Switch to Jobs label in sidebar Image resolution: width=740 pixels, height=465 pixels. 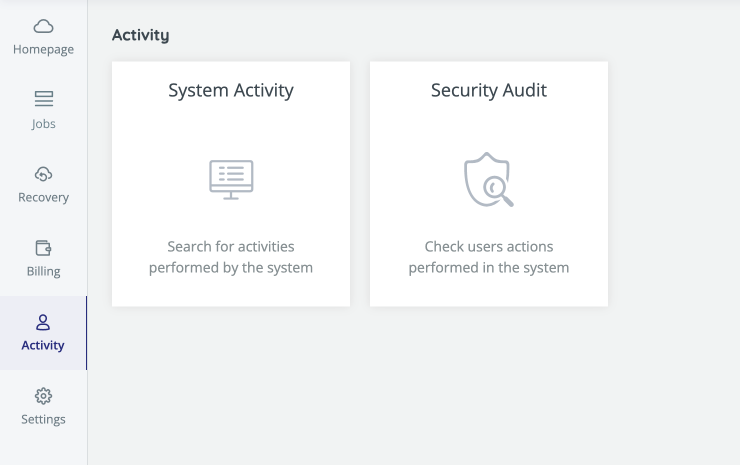(43, 124)
